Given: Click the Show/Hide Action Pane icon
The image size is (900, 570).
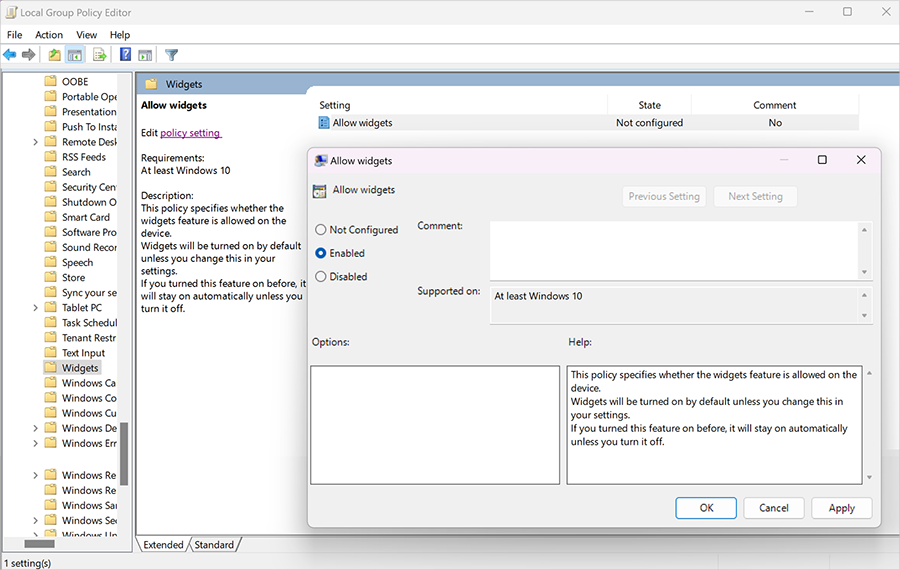Looking at the screenshot, I should pyautogui.click(x=145, y=55).
